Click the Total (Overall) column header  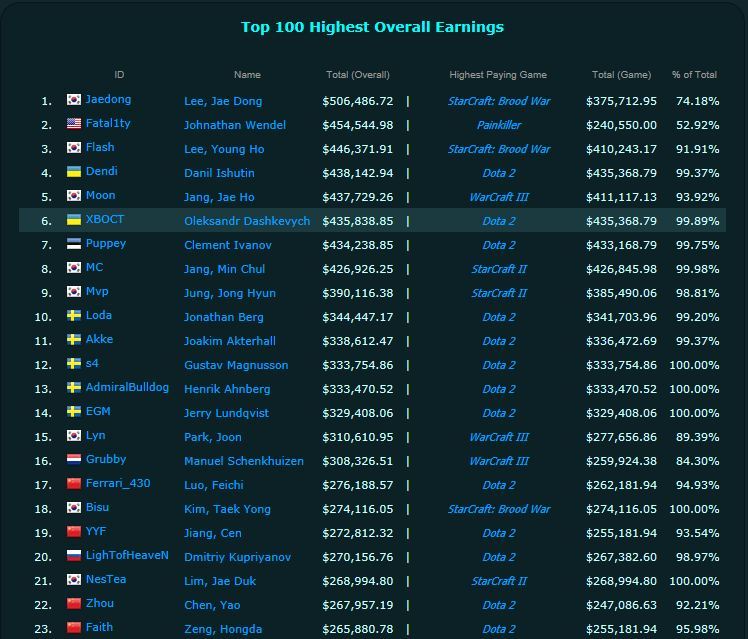(358, 75)
